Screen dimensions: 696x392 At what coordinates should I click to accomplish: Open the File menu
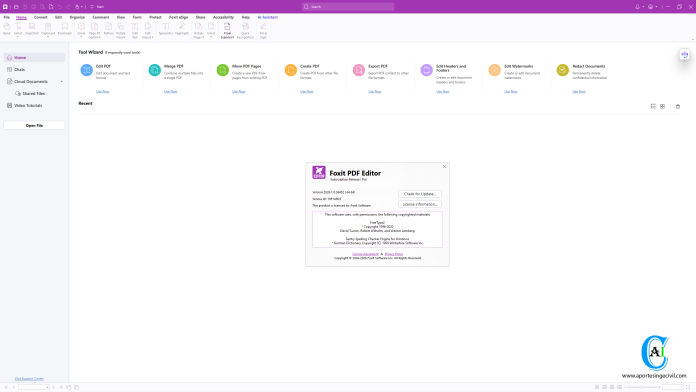point(7,17)
